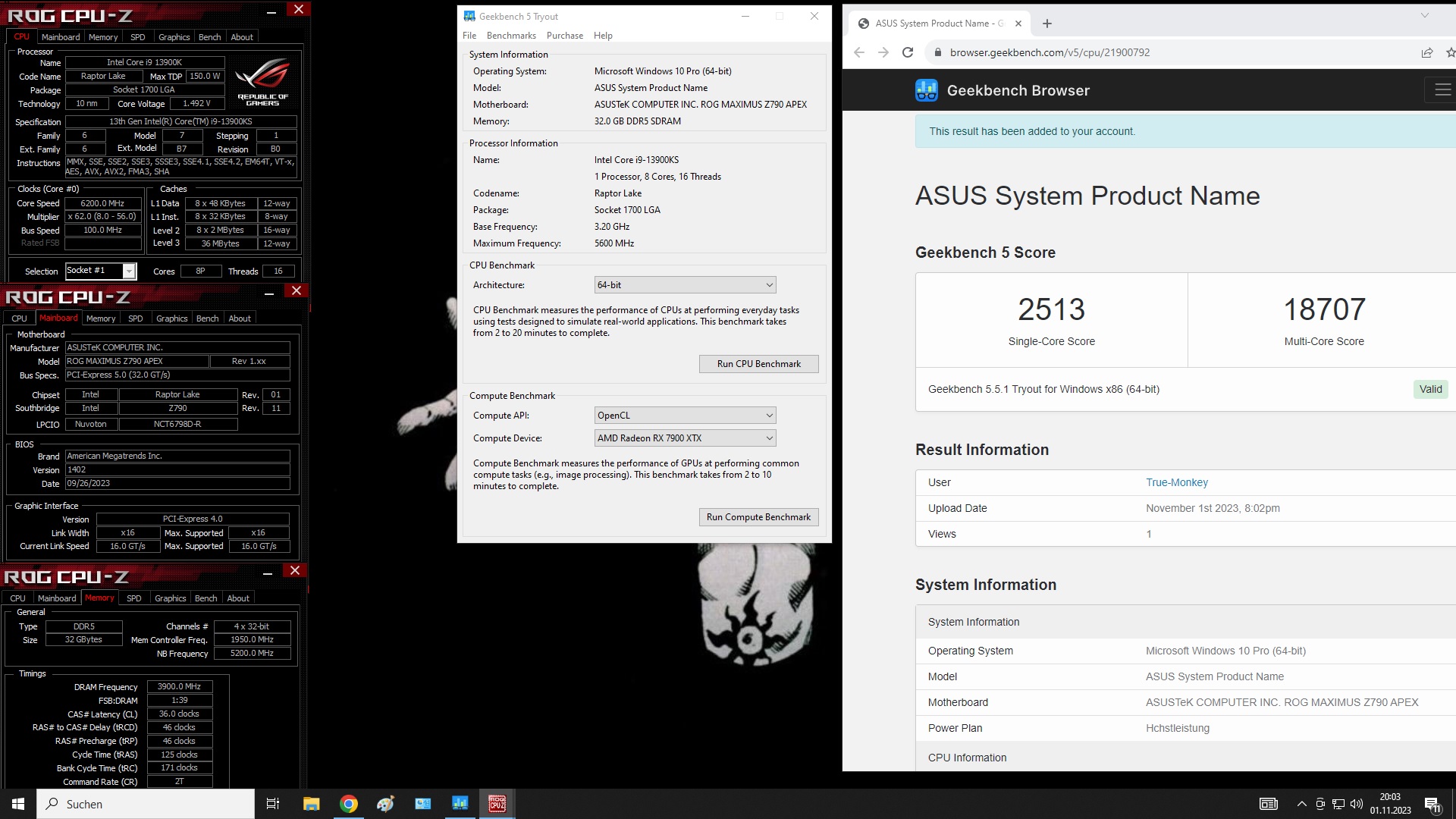Screen dimensions: 1456x819
Task: Click the CAS# Latency value 36.0 clocks
Action: click(179, 714)
